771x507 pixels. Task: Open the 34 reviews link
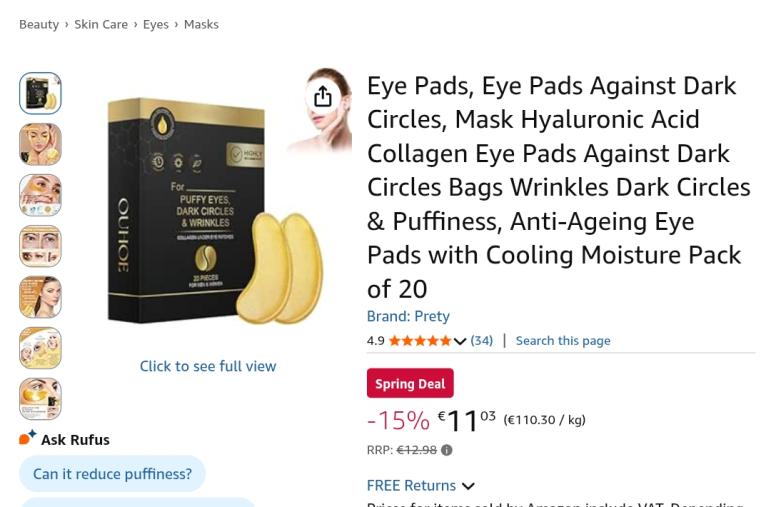pos(482,341)
